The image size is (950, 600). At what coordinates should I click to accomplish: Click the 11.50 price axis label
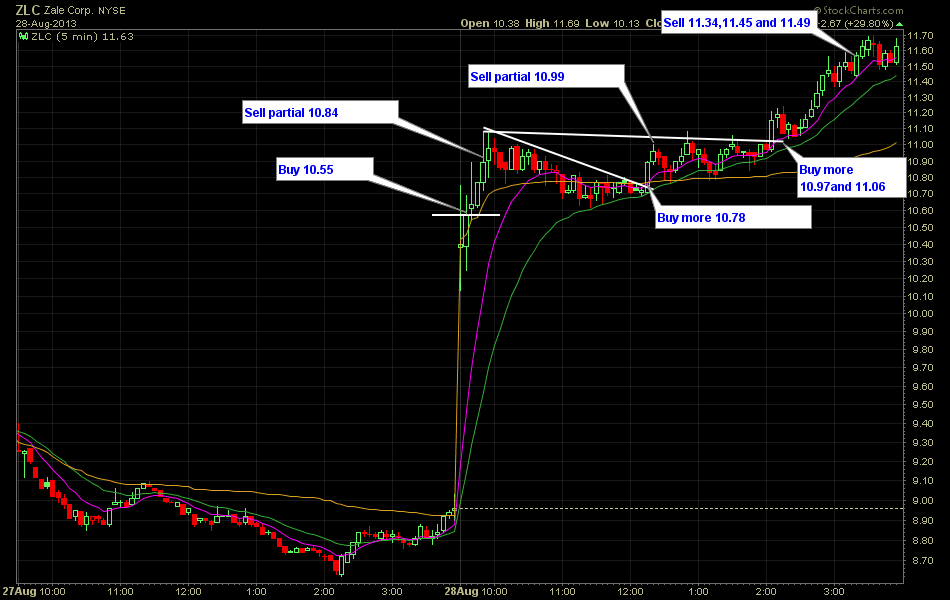click(x=920, y=66)
